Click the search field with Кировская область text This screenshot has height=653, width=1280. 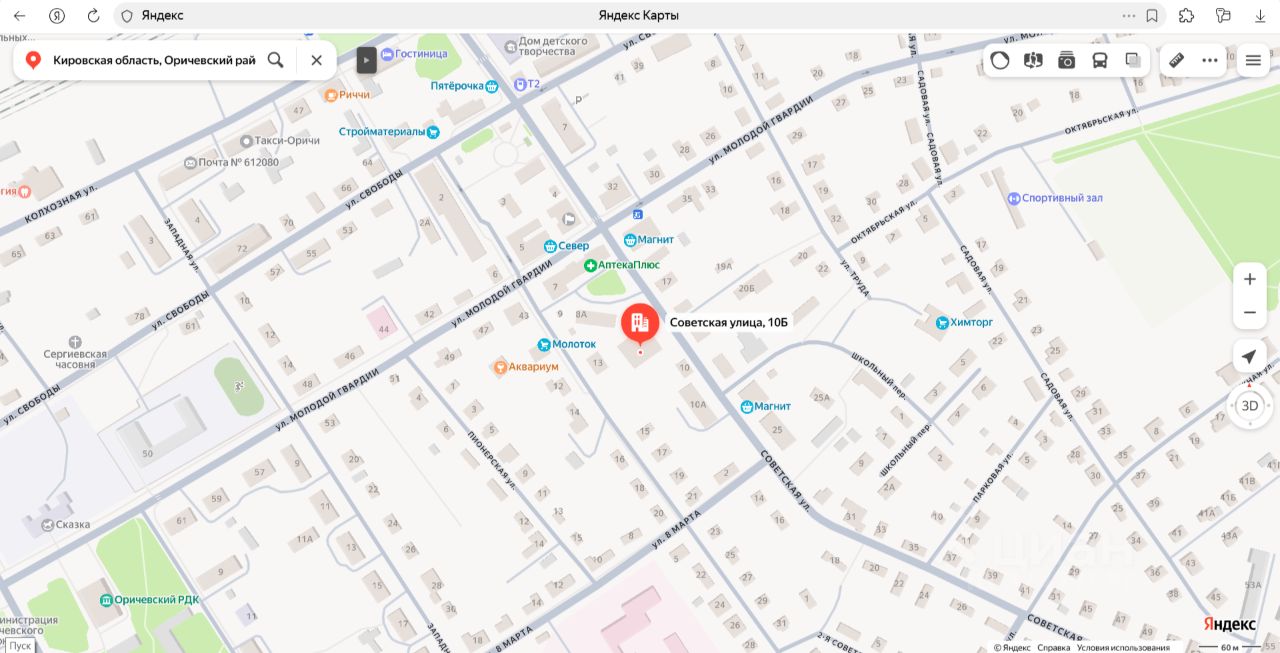tap(153, 60)
